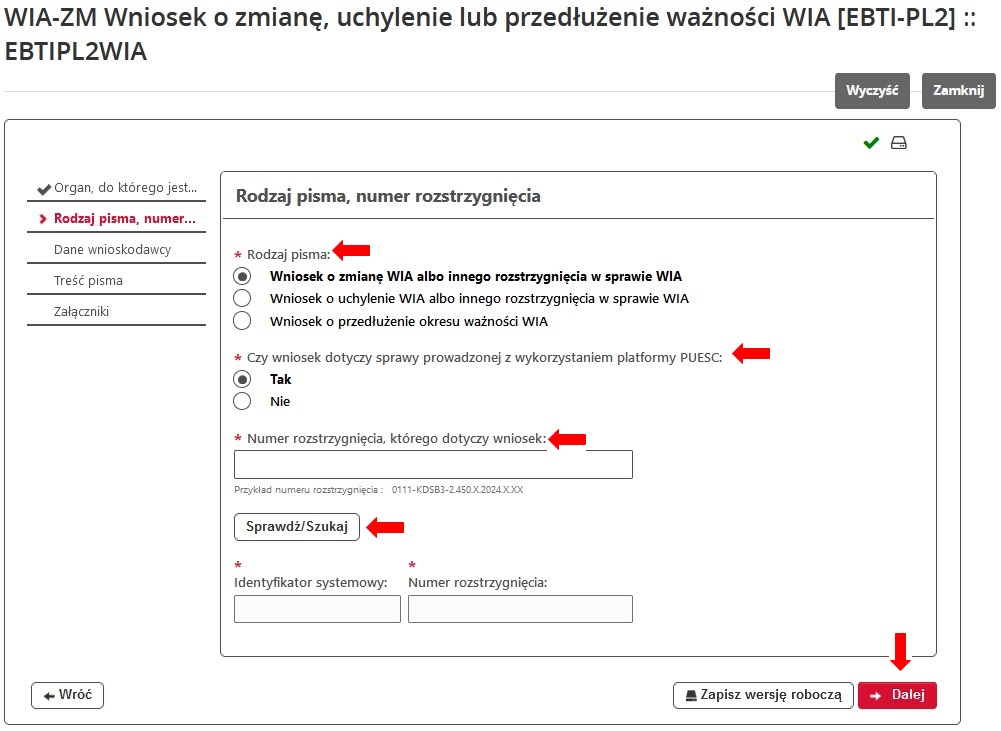Click the green validation checkmark icon

869,142
